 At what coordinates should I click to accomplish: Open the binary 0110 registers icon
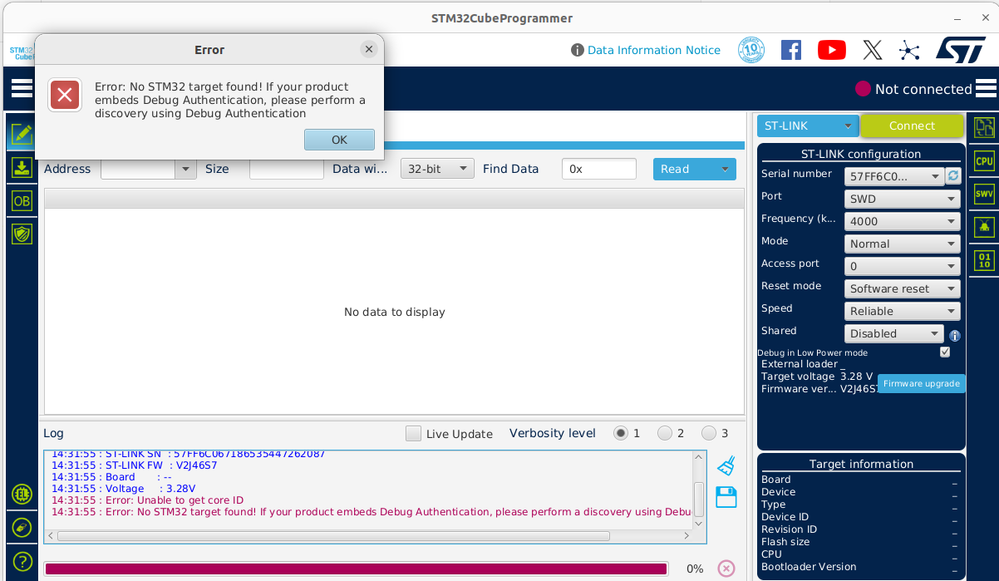pyautogui.click(x=984, y=260)
